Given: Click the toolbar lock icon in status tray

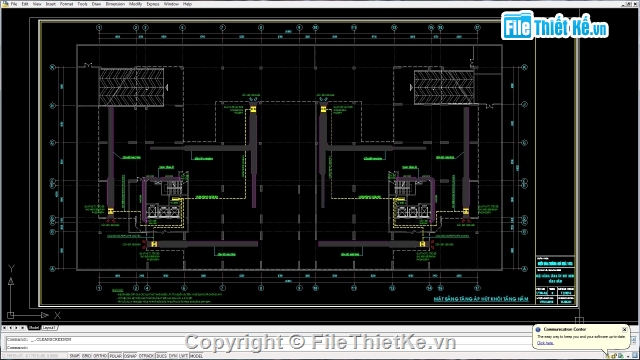Looking at the screenshot, I should tap(614, 356).
